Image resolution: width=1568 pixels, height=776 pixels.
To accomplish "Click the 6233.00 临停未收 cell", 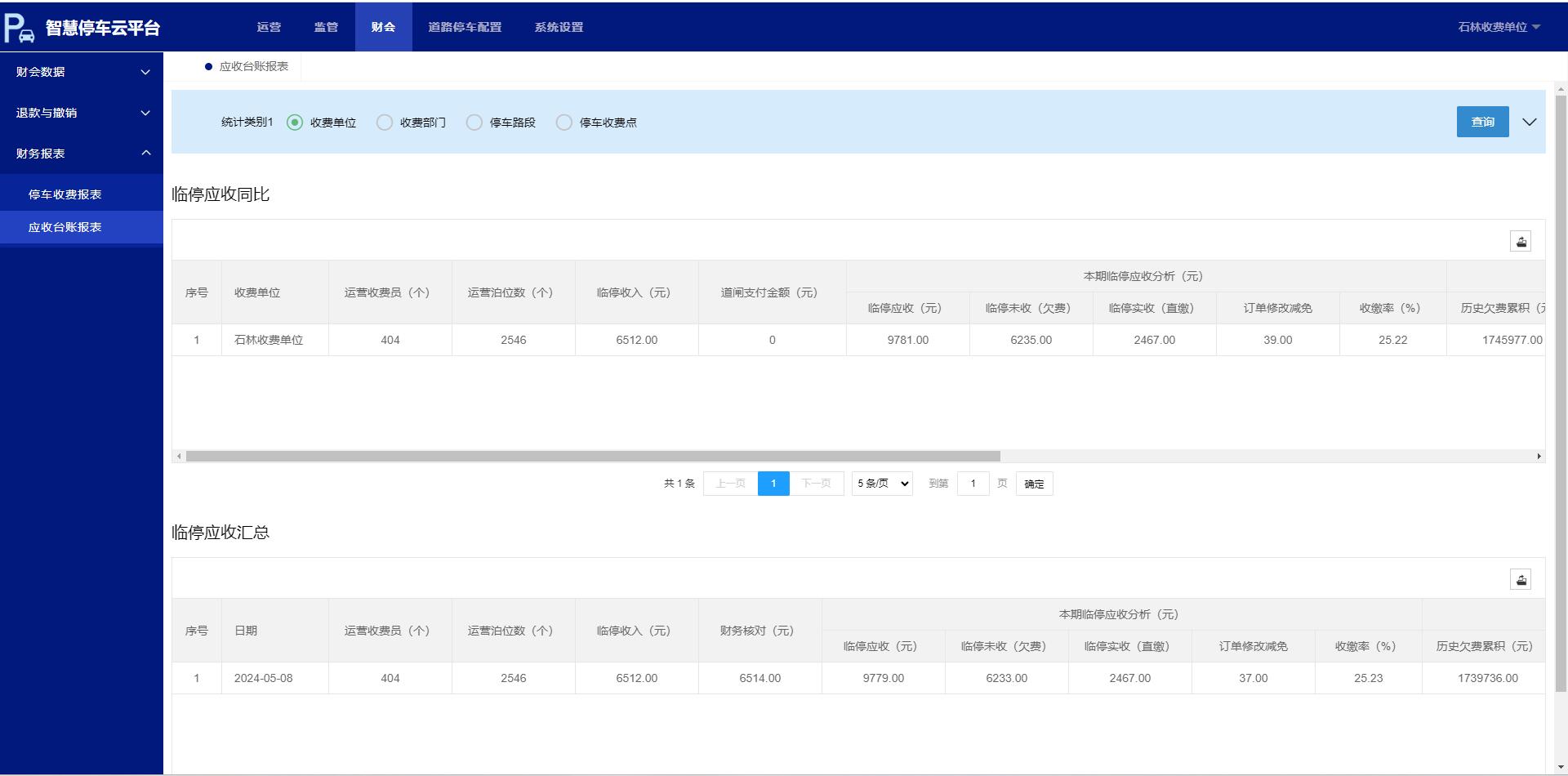I will coord(1006,678).
